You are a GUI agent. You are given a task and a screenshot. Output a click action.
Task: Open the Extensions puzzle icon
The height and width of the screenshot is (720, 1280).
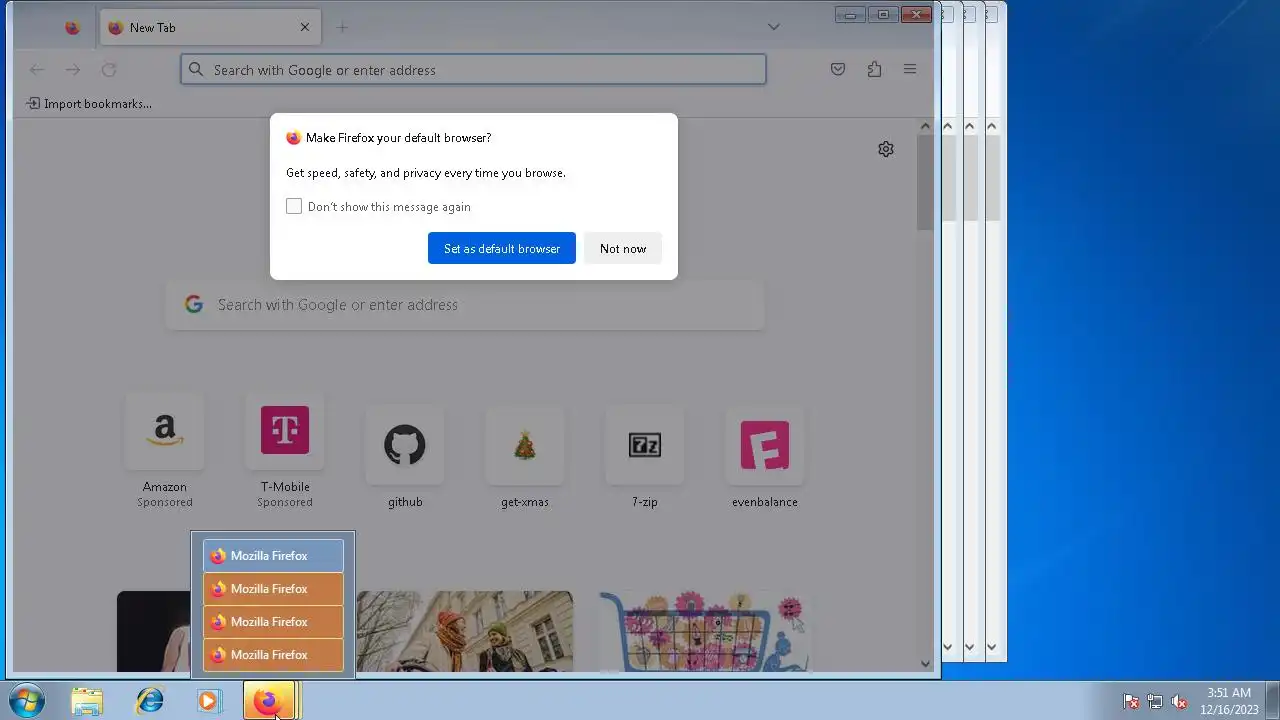874,69
